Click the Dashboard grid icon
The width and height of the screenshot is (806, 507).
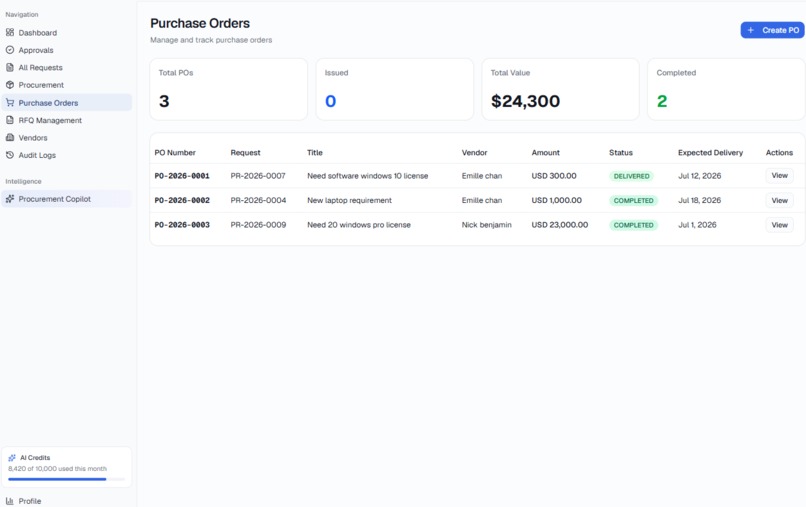pos(10,32)
